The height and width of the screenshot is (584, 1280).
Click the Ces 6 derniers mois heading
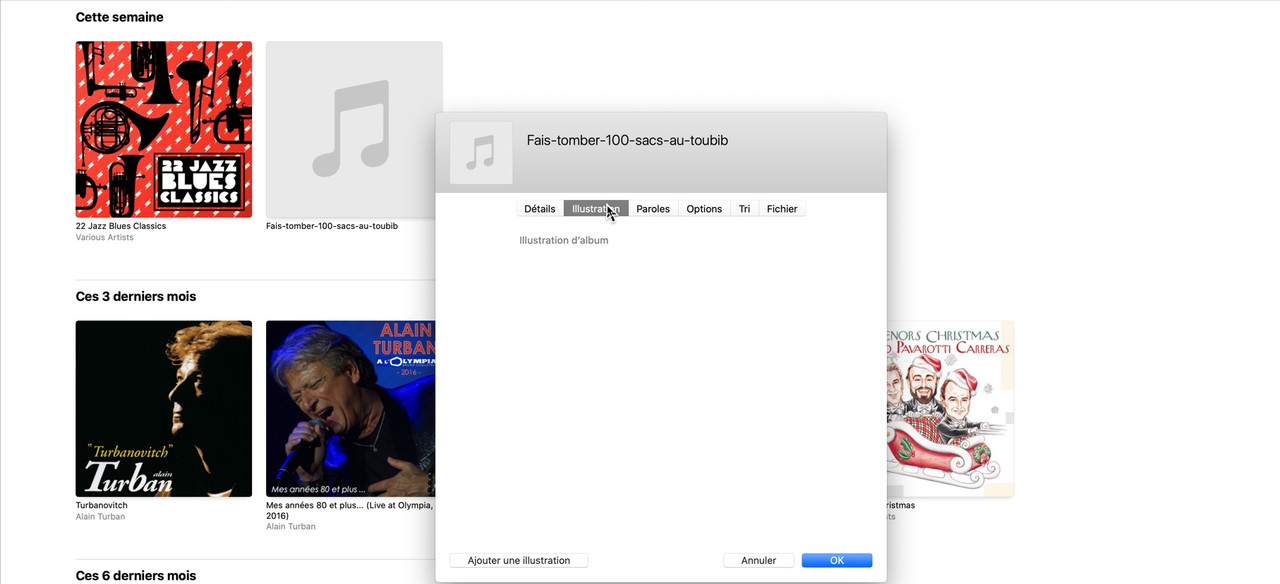point(136,576)
